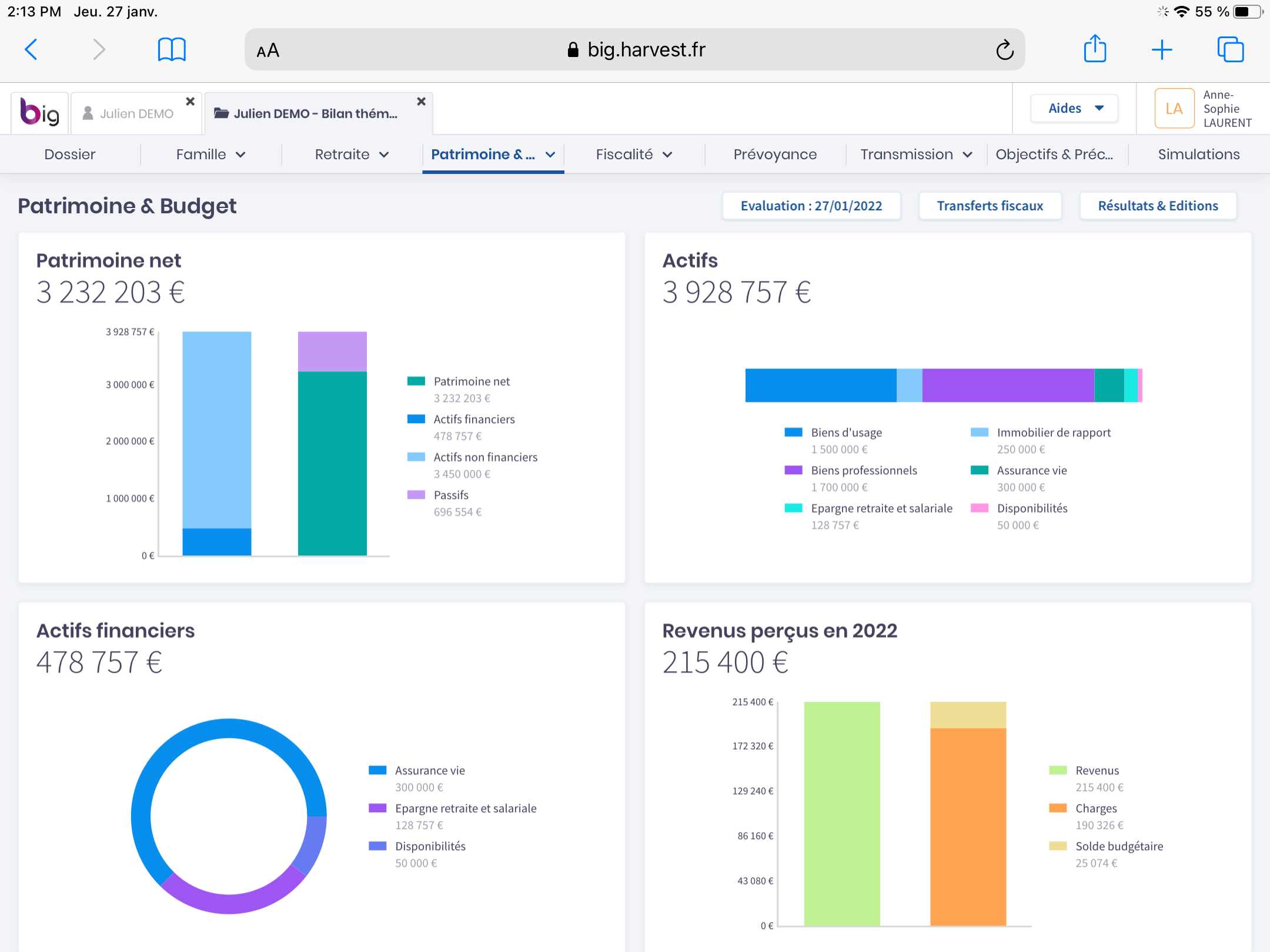Click the big logo home icon

pyautogui.click(x=40, y=112)
